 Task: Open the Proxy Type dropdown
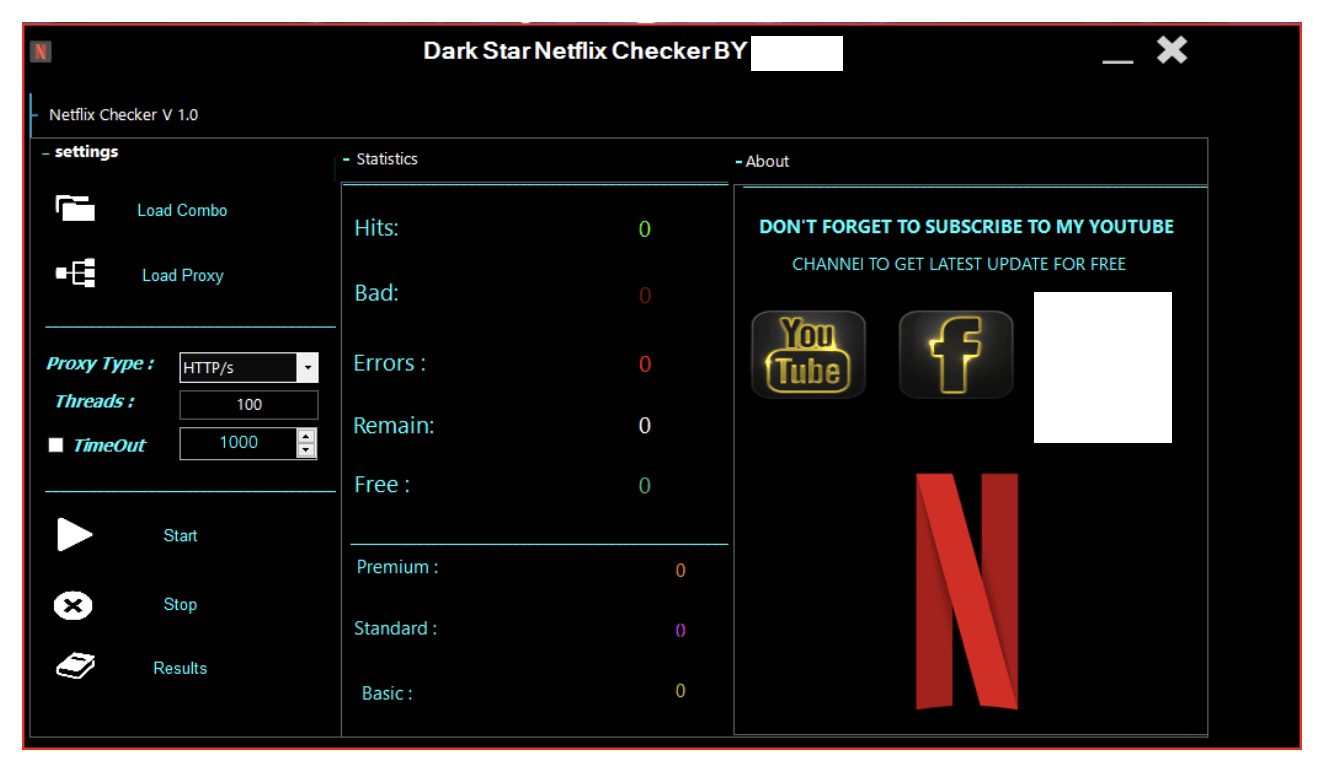pos(307,367)
